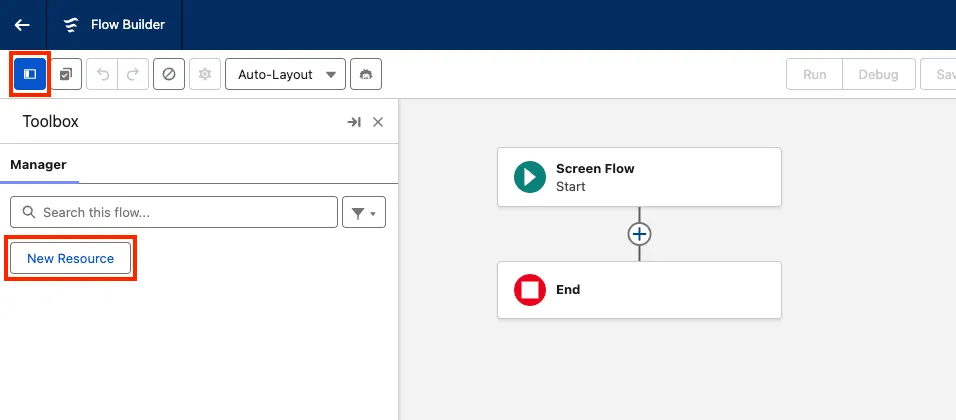956x420 pixels.
Task: Click the New Resource button
Action: 70,258
